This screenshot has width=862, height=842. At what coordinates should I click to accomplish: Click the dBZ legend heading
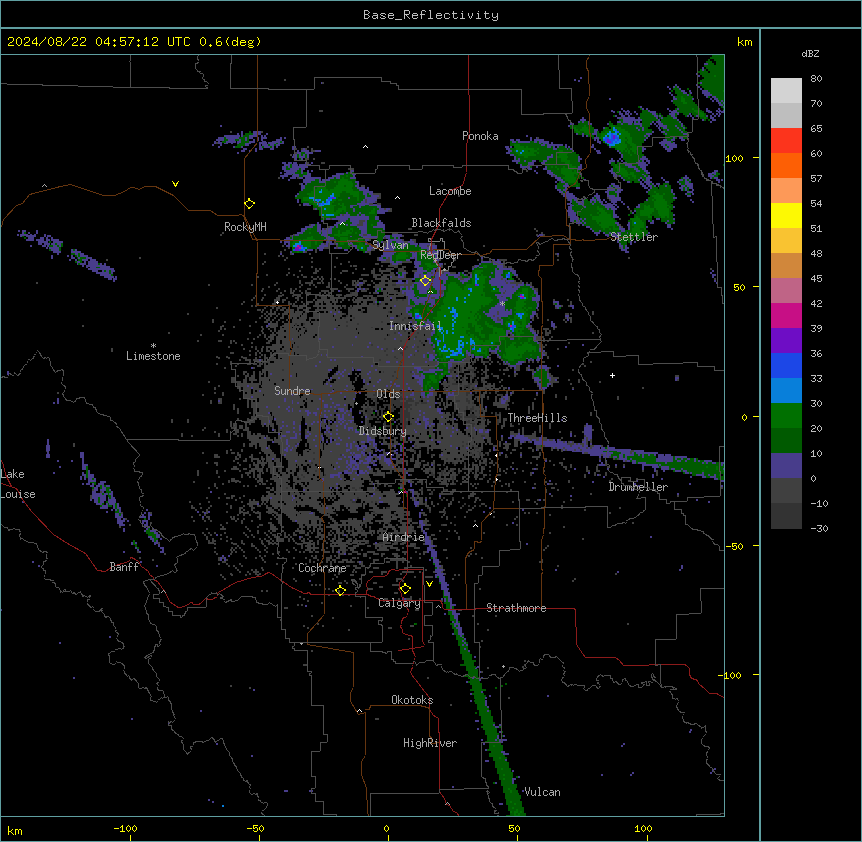click(810, 53)
